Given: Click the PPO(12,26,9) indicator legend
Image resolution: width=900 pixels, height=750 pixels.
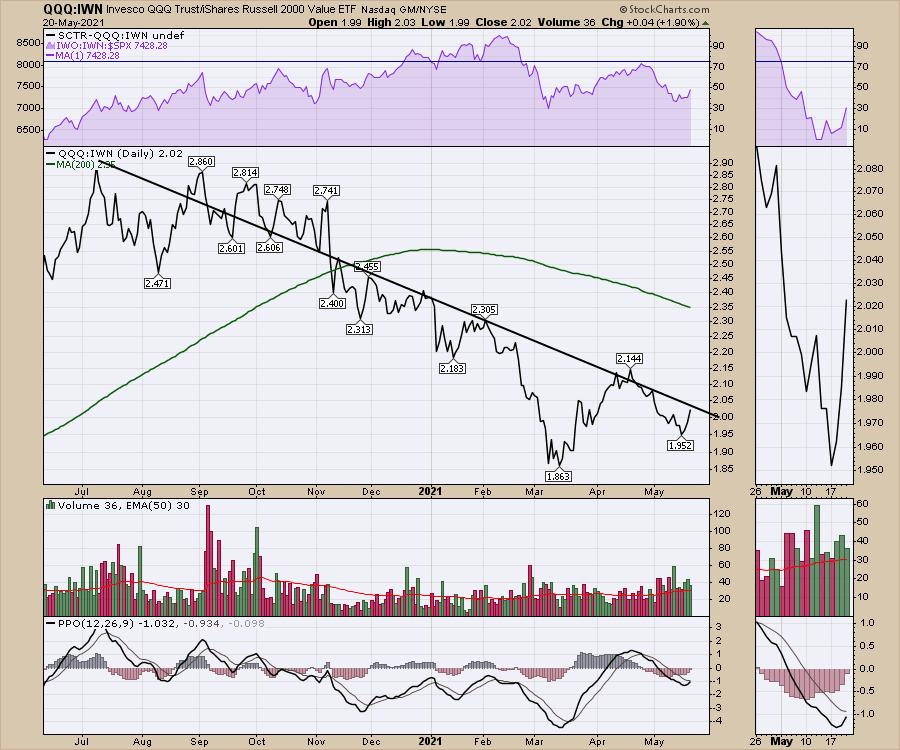Looking at the screenshot, I should 155,623.
